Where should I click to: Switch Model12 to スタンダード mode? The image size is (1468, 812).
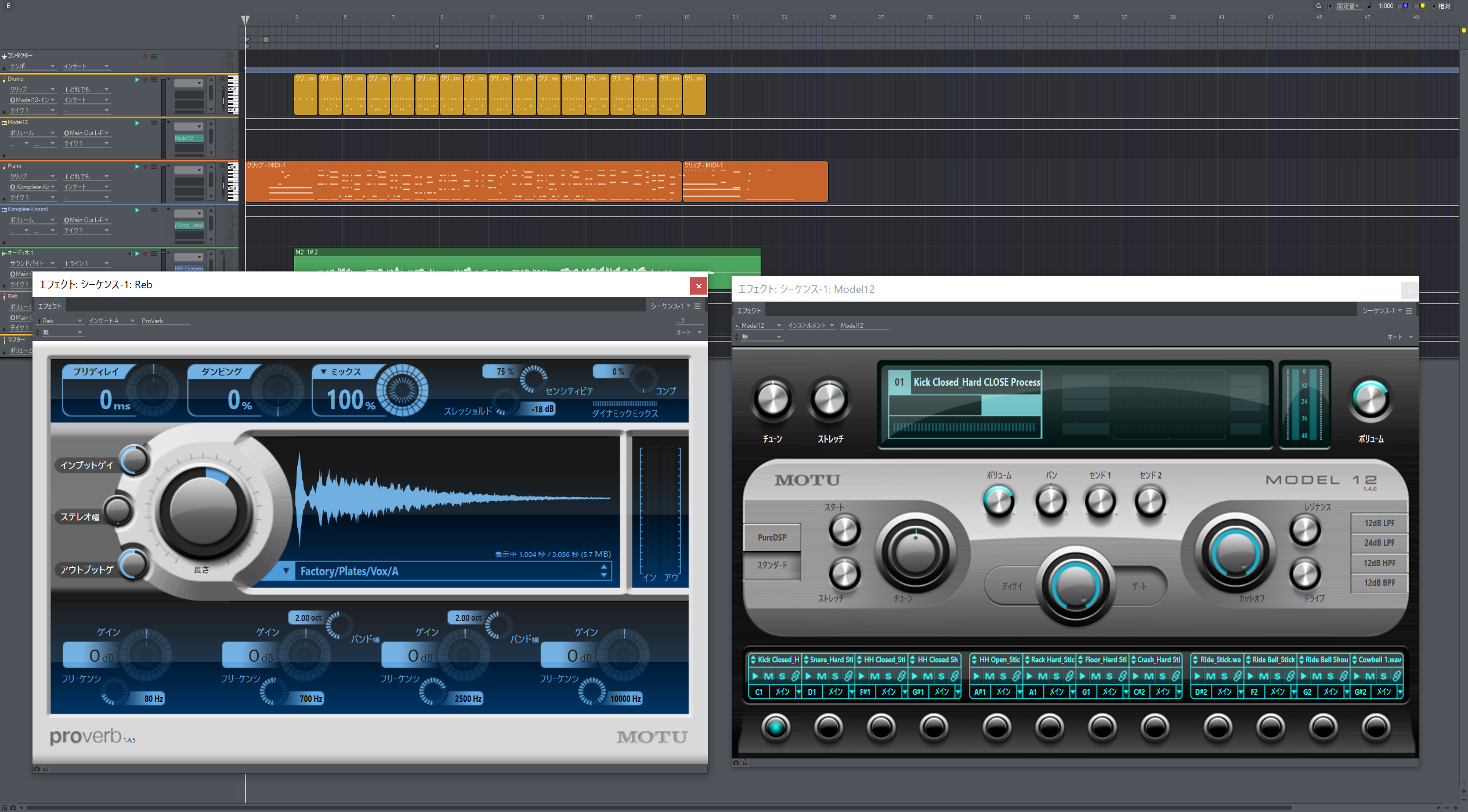pos(772,565)
